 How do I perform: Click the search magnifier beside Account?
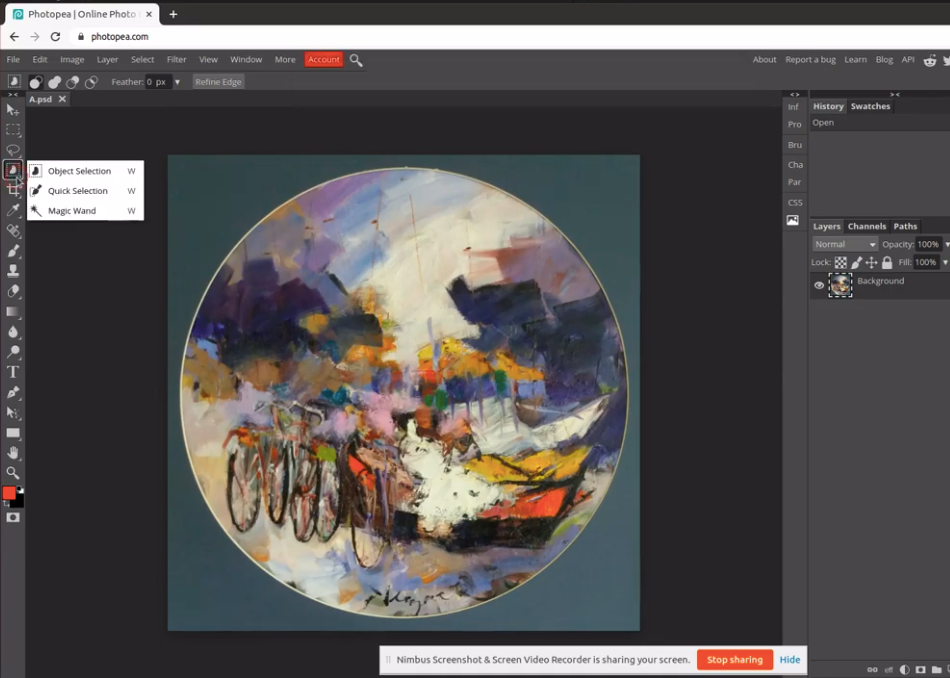tap(356, 60)
